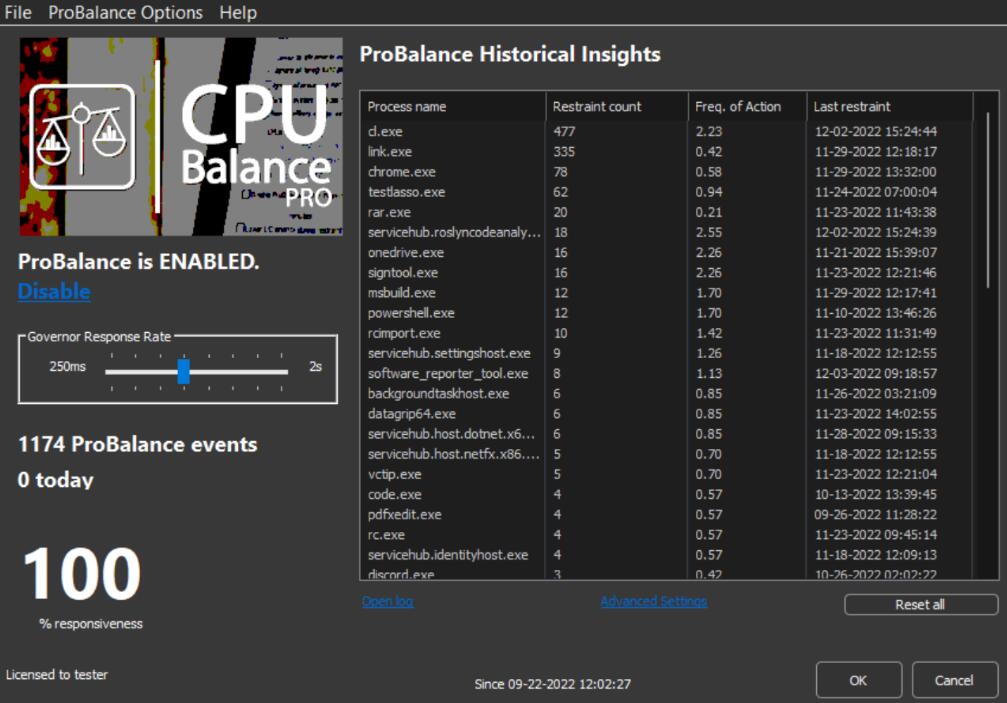Click the CPU Balance Pro logo banner
1007x703 pixels.
coord(181,136)
